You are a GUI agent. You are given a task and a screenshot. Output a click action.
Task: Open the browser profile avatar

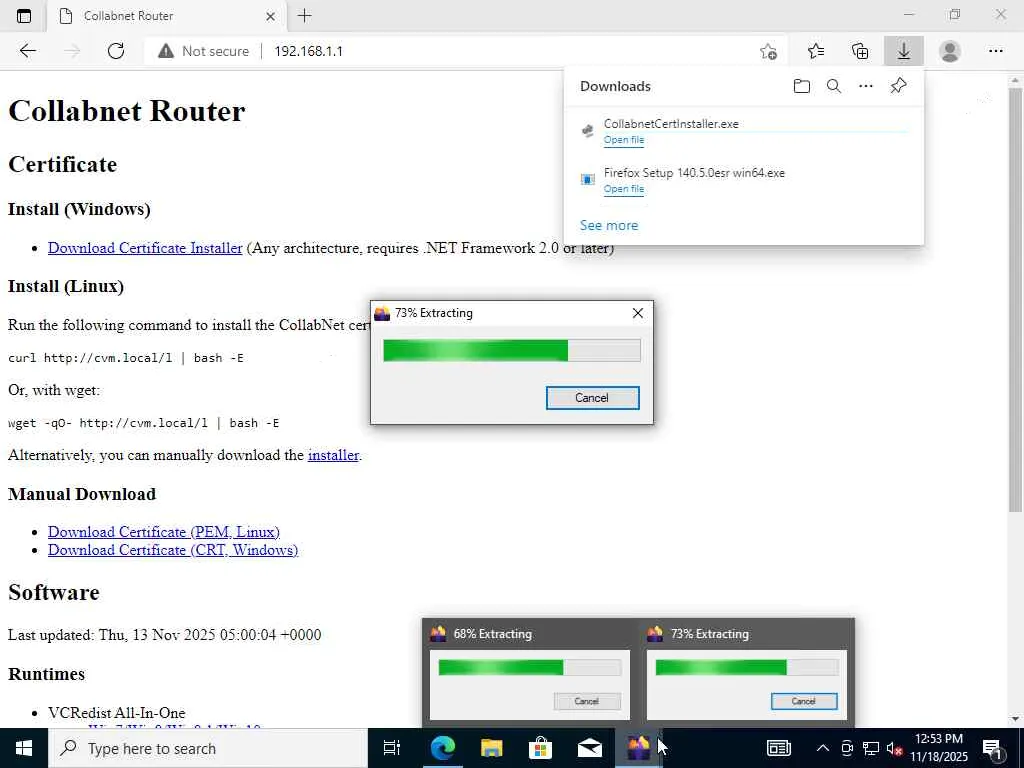(950, 51)
